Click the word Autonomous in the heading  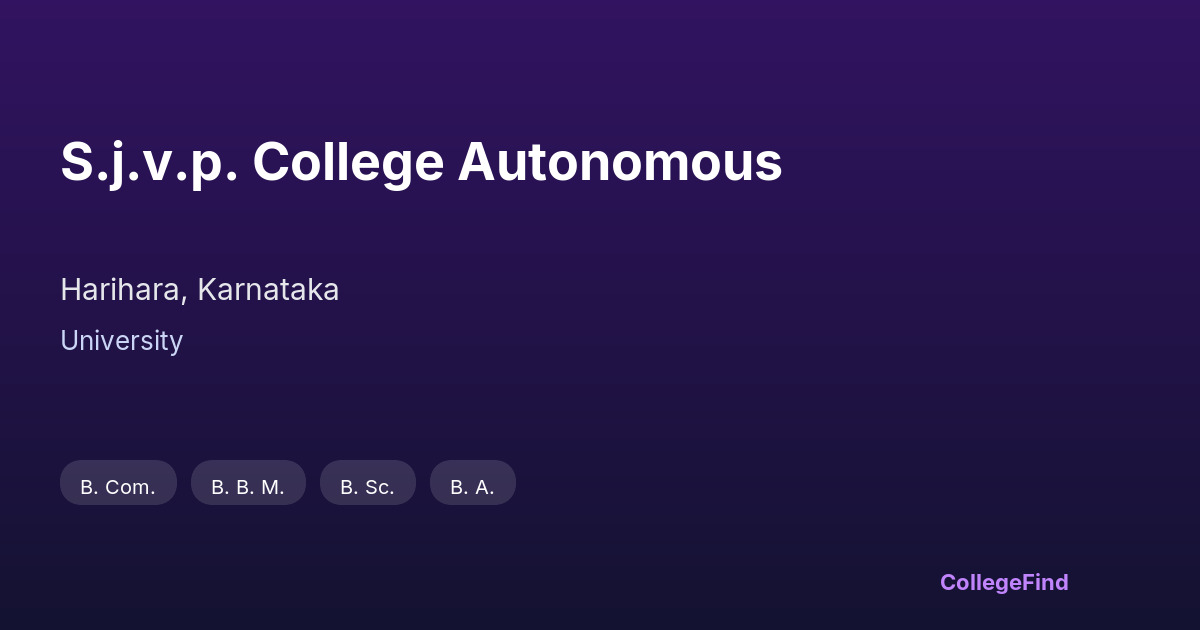tap(619, 162)
